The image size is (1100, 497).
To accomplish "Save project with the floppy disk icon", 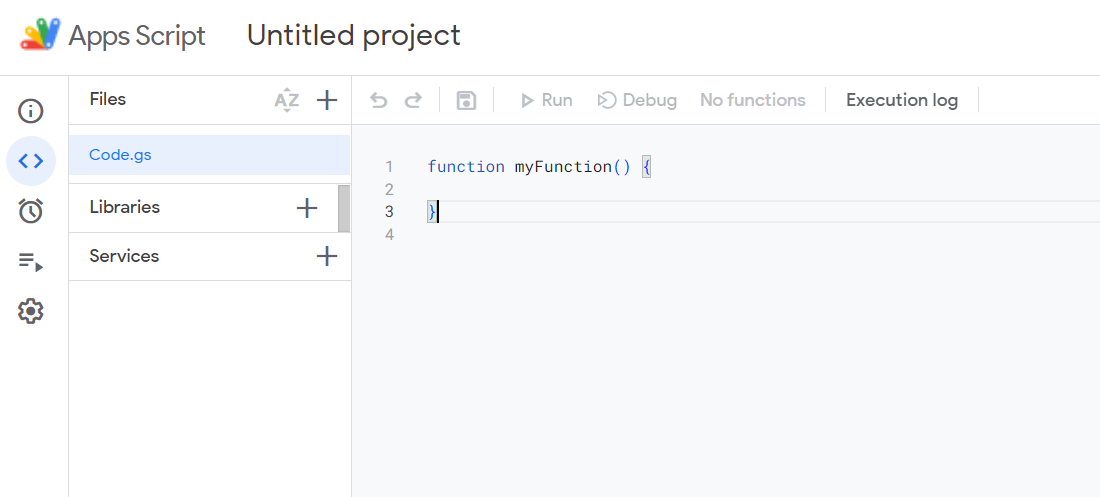I will point(466,100).
